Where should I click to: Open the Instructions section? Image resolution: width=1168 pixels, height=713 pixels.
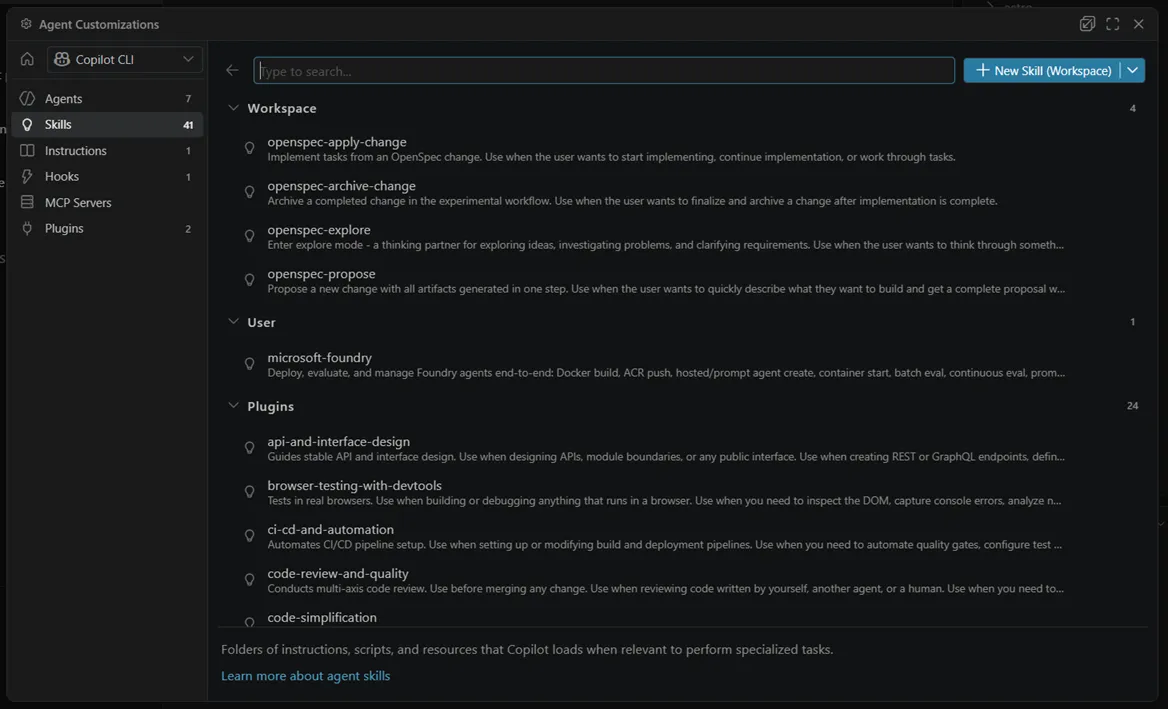(107, 150)
